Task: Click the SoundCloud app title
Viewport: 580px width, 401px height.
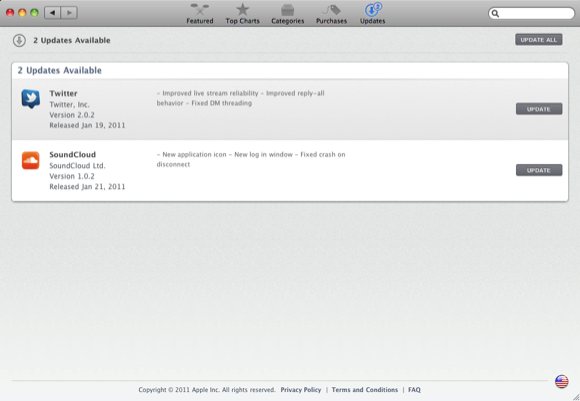Action: click(72, 155)
